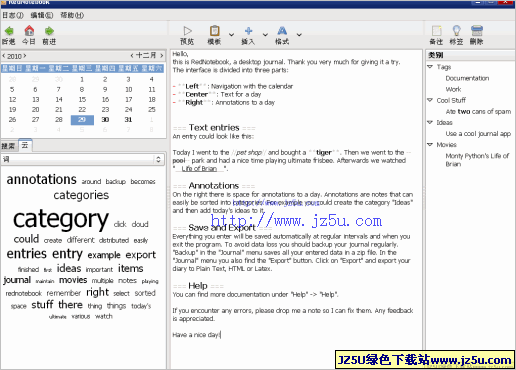Image resolution: width=516 pixels, height=370 pixels.
Task: Add annotation with the note icon
Action: point(436,31)
